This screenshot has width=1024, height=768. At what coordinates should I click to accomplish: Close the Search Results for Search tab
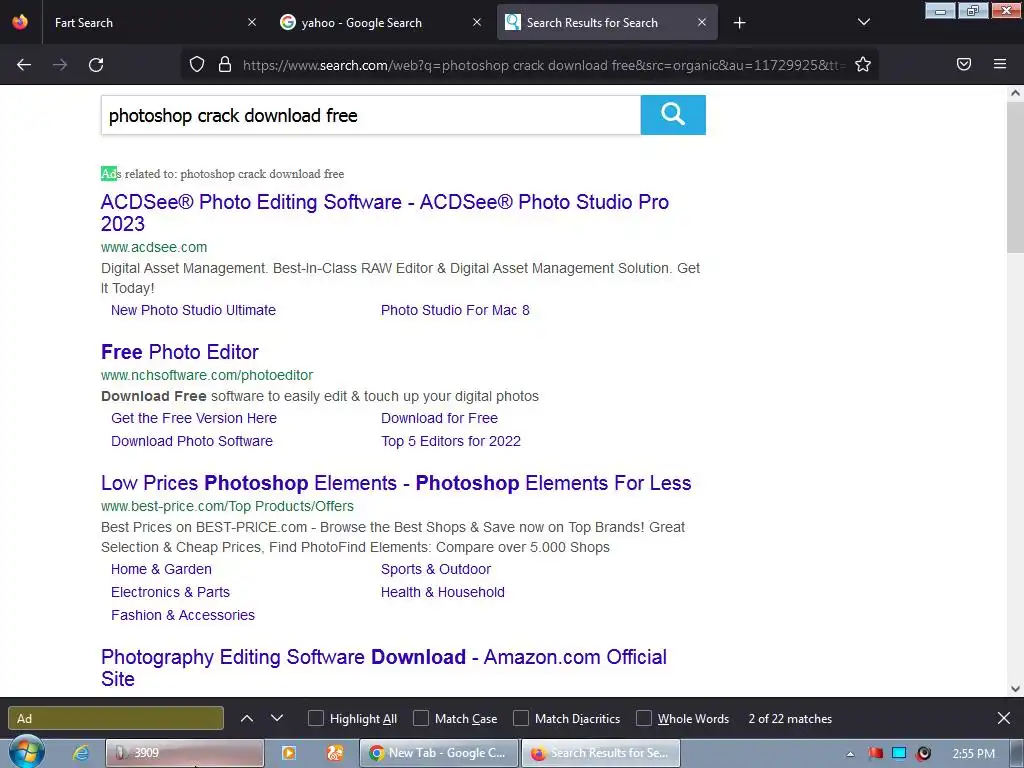701,22
